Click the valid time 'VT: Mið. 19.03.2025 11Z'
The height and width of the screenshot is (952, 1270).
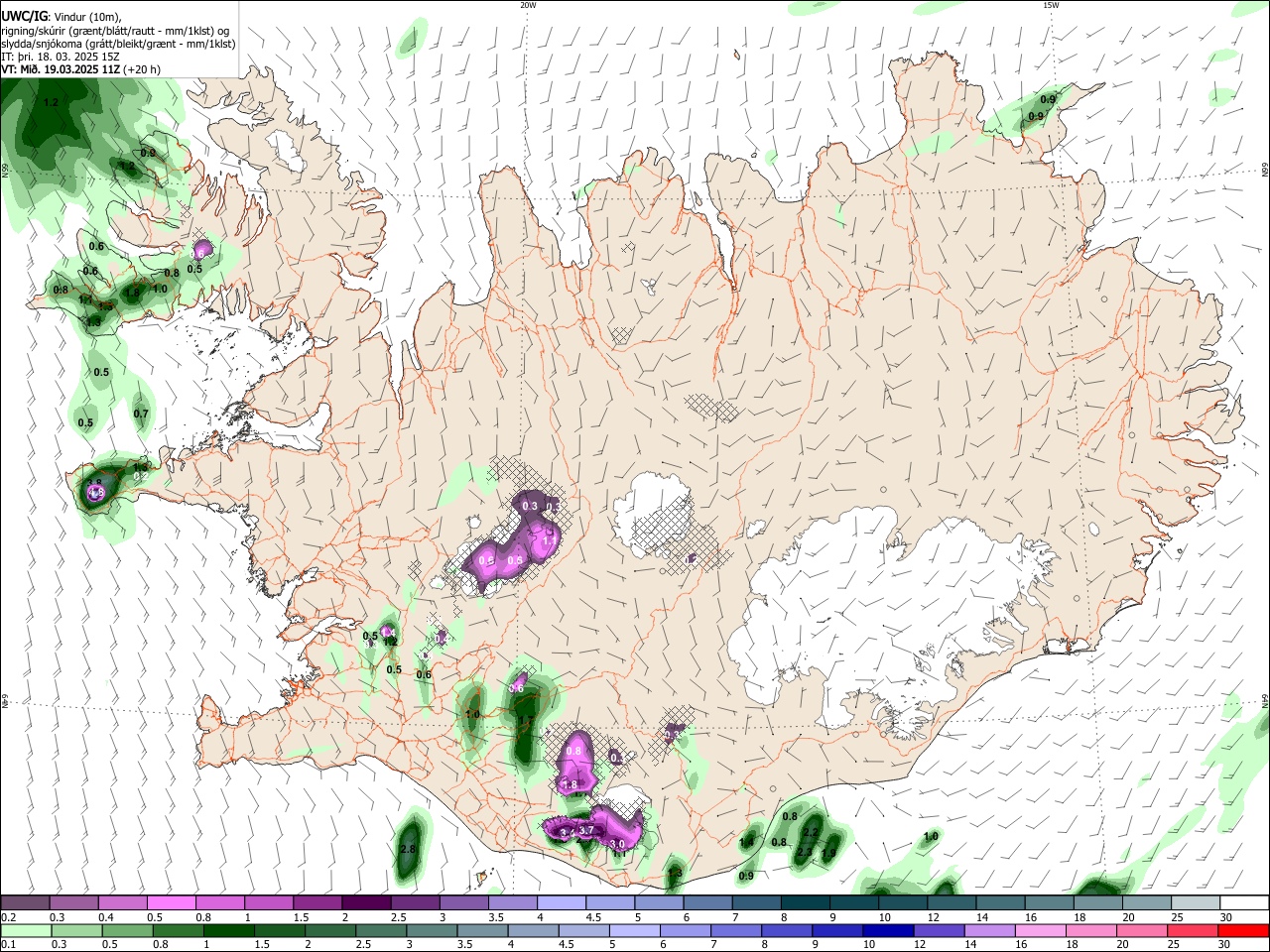click(x=62, y=69)
